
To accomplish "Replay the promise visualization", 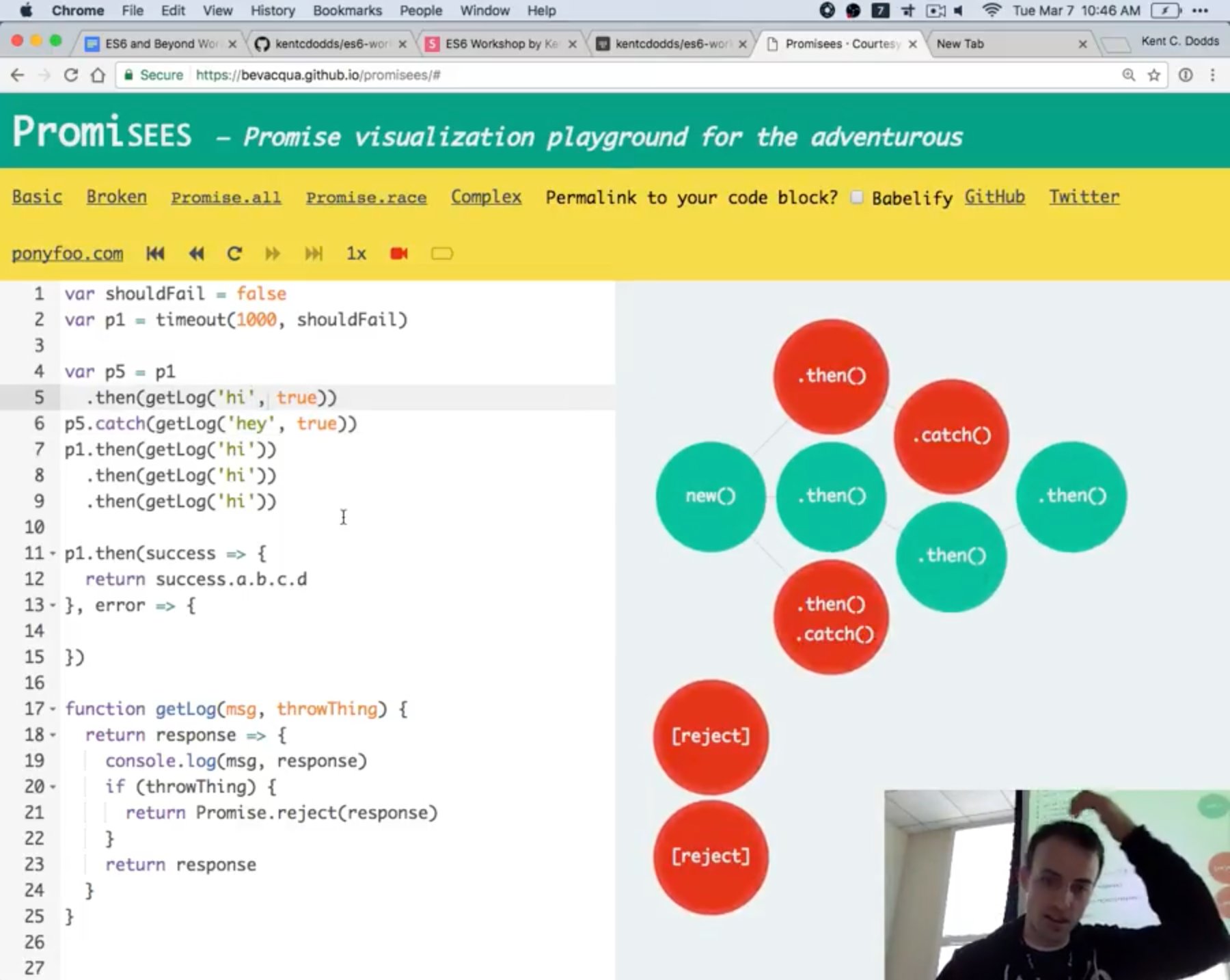I will (x=234, y=254).
